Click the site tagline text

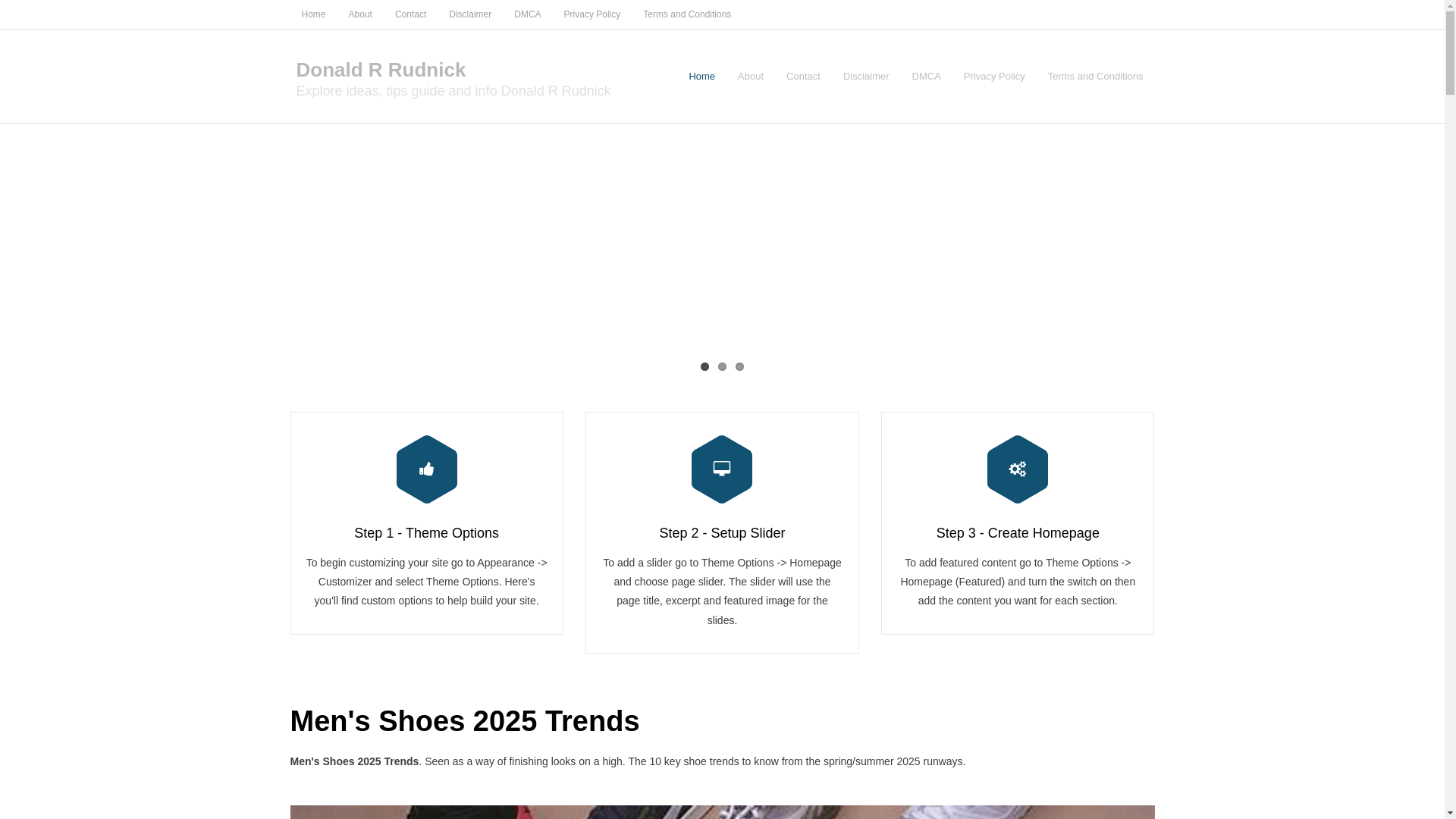point(453,91)
